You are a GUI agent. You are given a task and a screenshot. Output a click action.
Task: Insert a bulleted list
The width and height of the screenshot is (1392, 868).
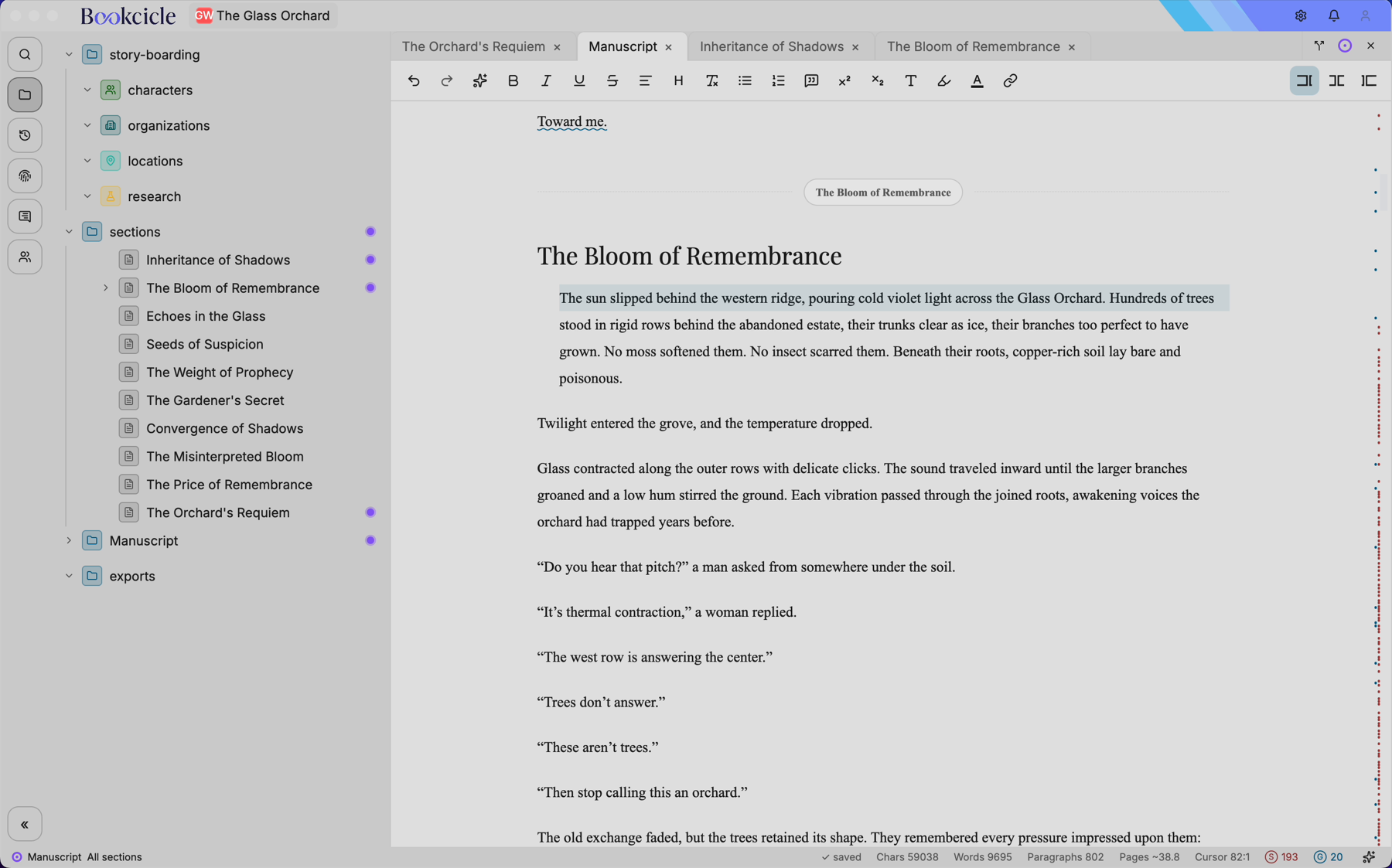coord(745,80)
